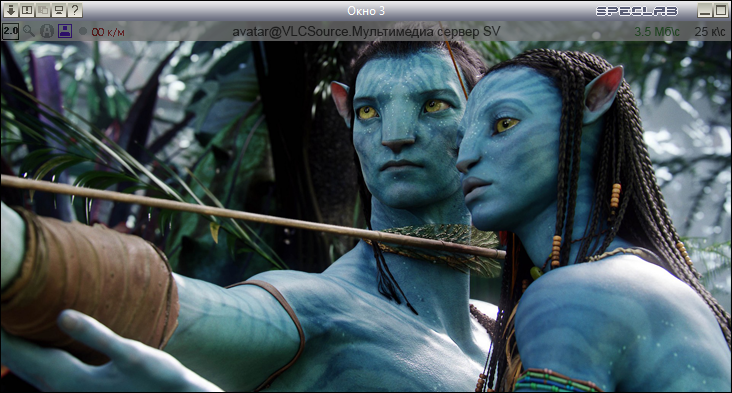The width and height of the screenshot is (732, 393).
Task: Click the purple operator icon
Action: click(x=64, y=31)
